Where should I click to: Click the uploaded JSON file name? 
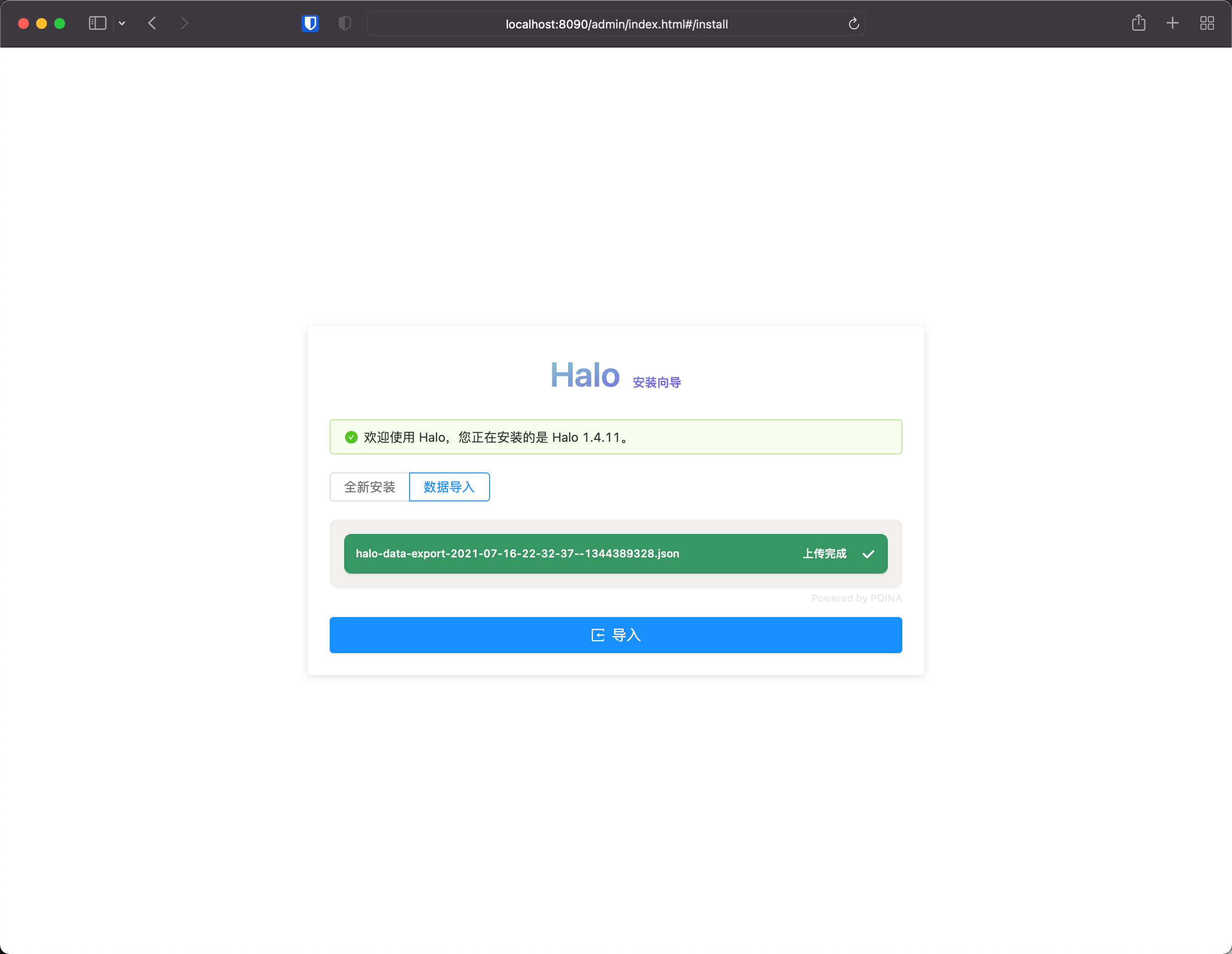(517, 553)
